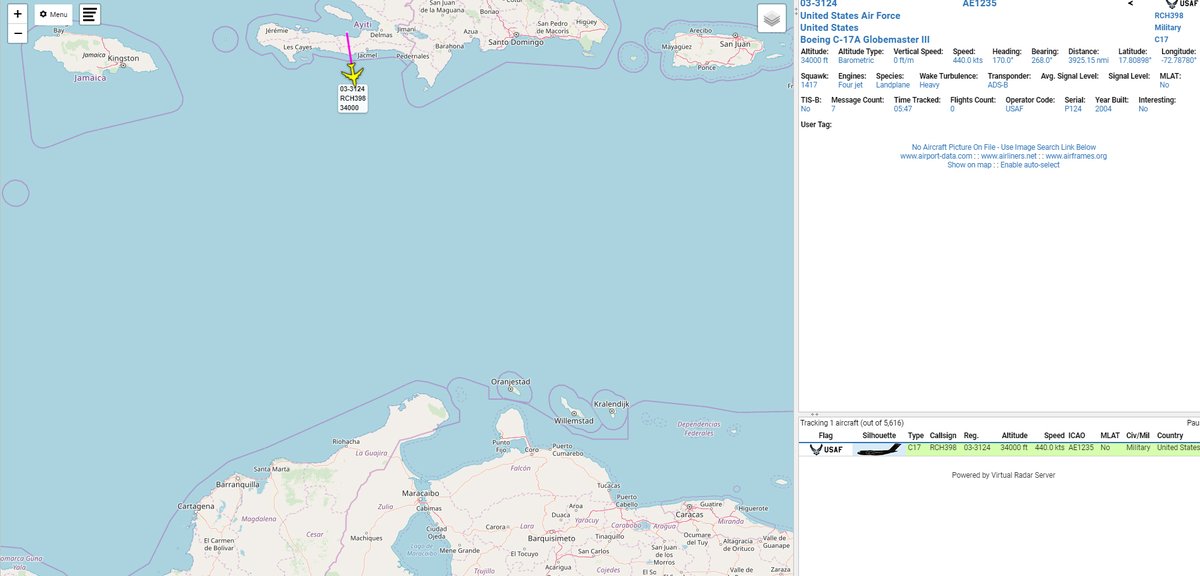Click the Year Built value 2004
The image size is (1200, 576).
[x=1103, y=109]
